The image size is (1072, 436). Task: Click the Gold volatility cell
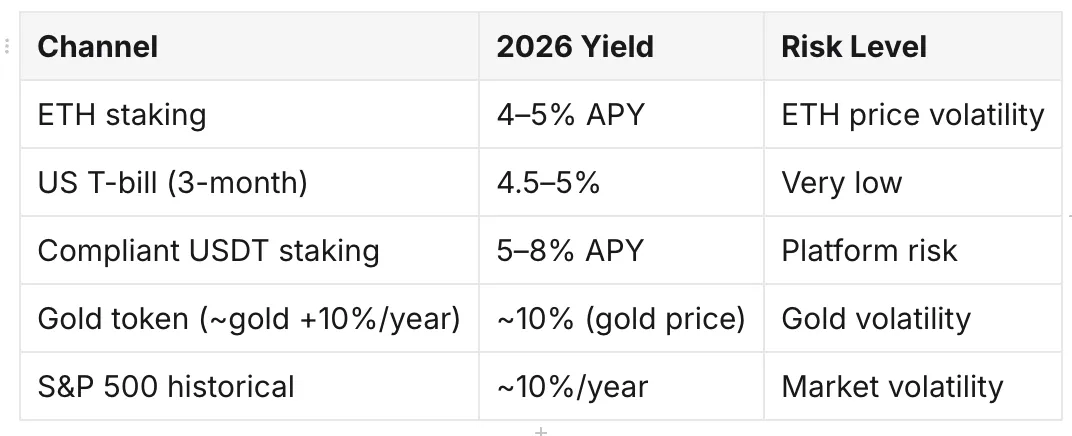tap(913, 318)
